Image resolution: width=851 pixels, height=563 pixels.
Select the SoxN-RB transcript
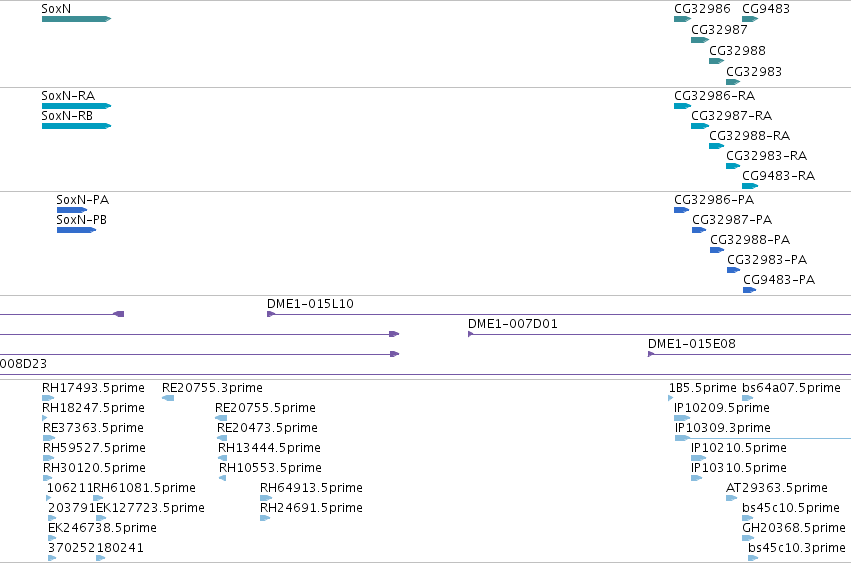pyautogui.click(x=77, y=126)
